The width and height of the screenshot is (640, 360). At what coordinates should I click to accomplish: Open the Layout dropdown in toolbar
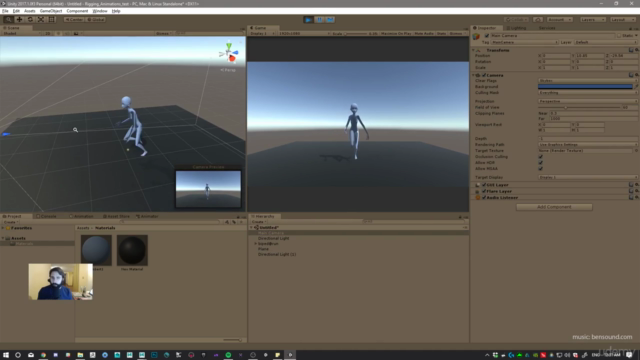(623, 19)
